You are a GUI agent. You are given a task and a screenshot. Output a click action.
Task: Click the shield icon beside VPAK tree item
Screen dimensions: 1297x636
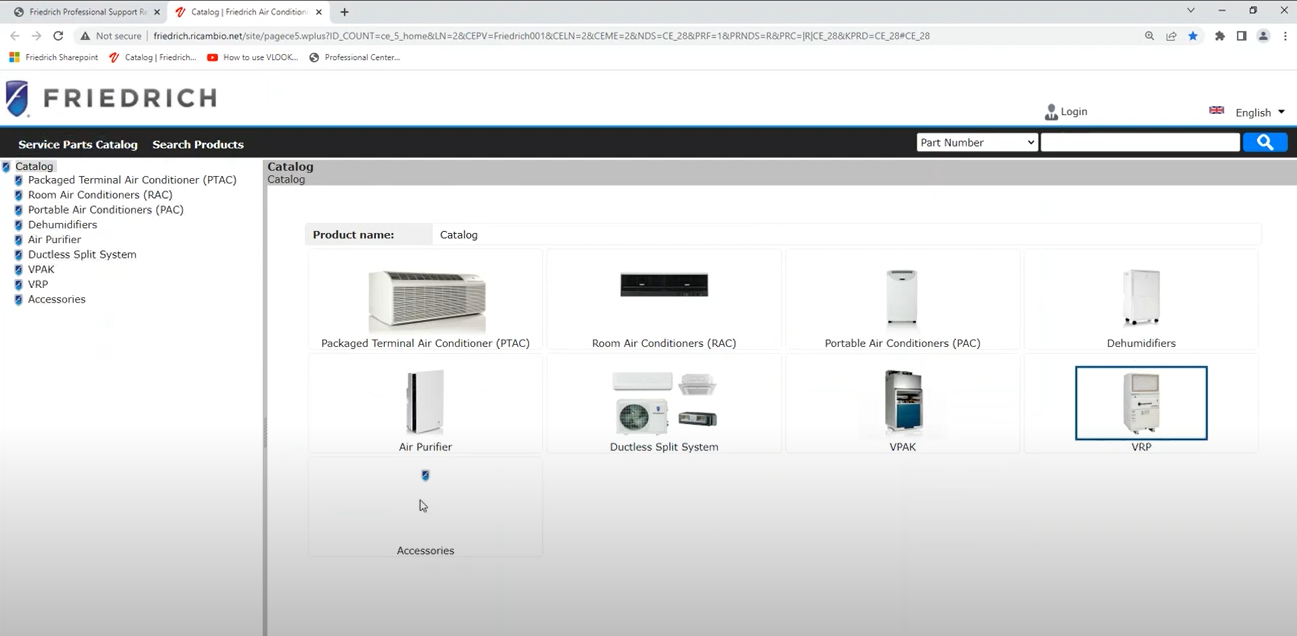[19, 270]
